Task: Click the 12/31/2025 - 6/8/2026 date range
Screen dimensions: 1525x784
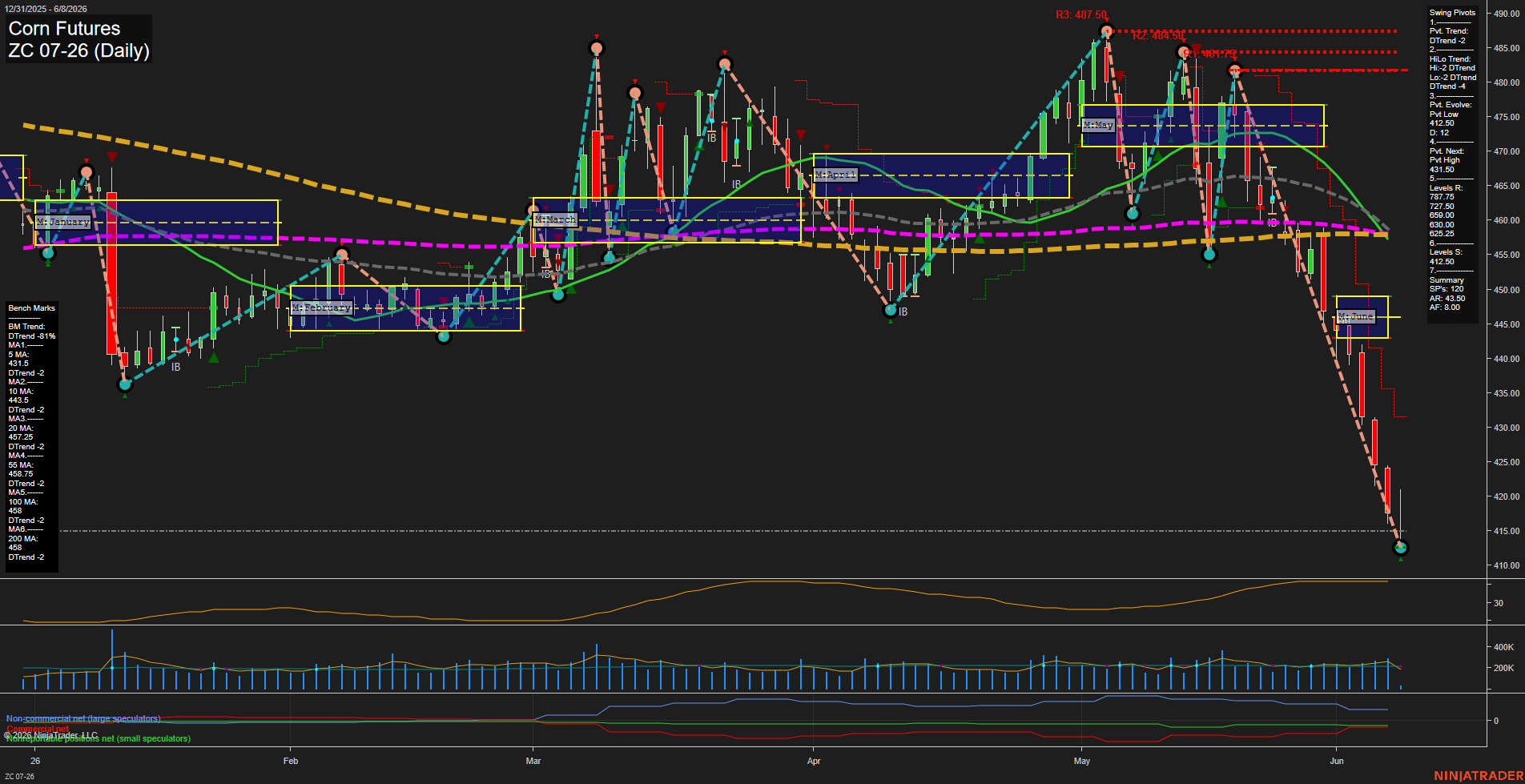Action: tap(46, 9)
